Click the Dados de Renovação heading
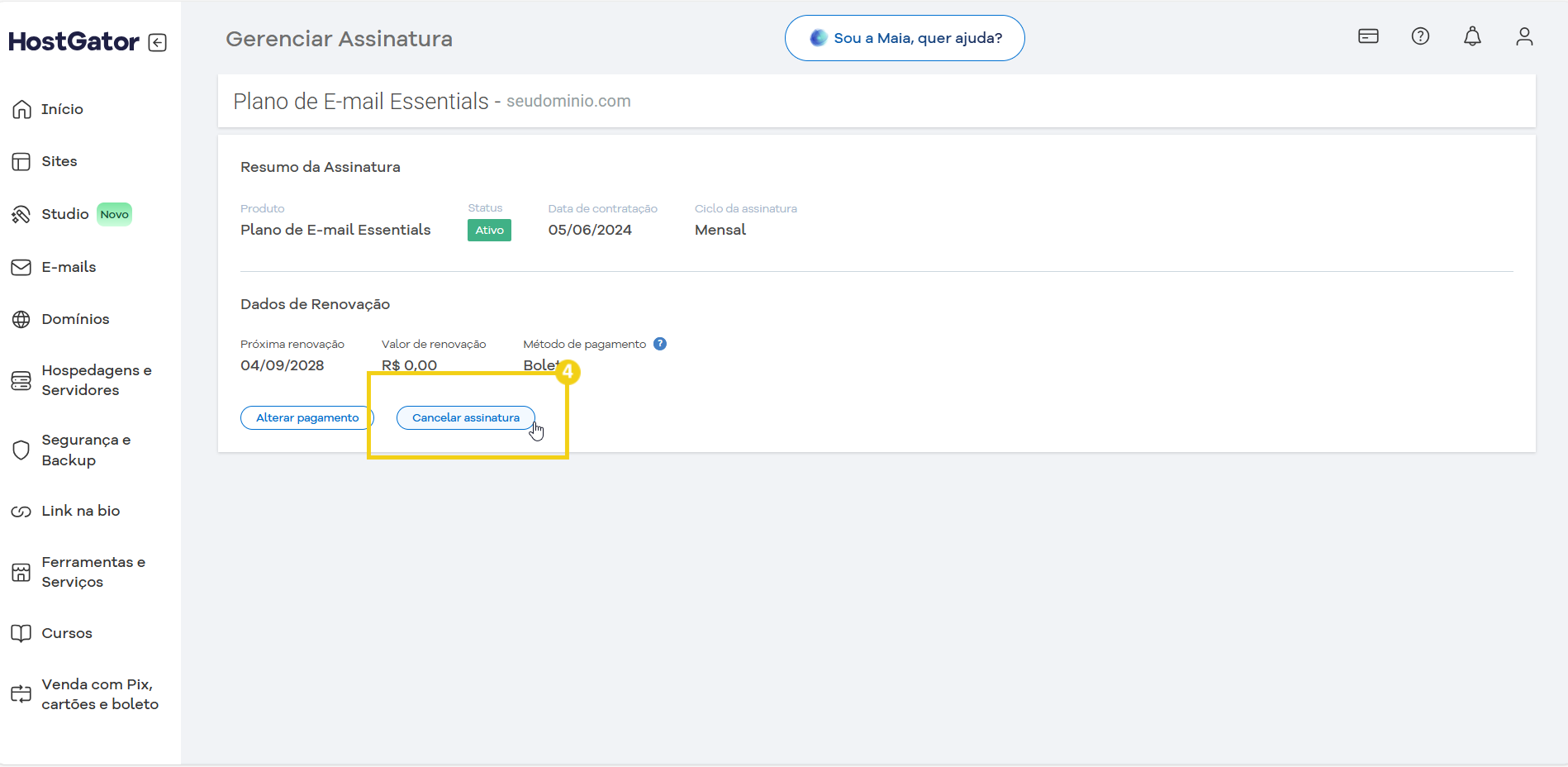 click(315, 304)
